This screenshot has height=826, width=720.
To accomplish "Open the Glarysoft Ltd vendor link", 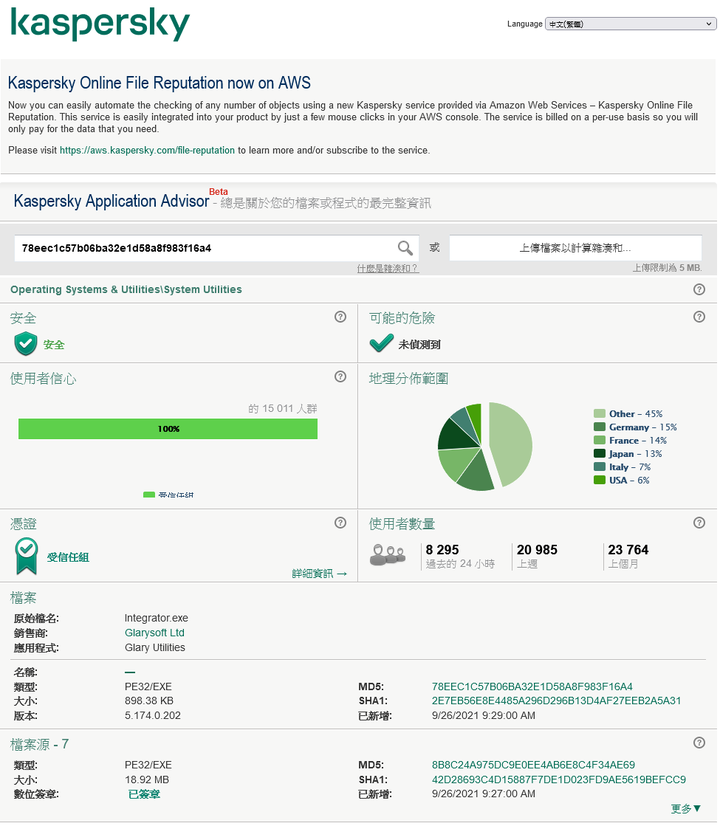I will pos(154,633).
